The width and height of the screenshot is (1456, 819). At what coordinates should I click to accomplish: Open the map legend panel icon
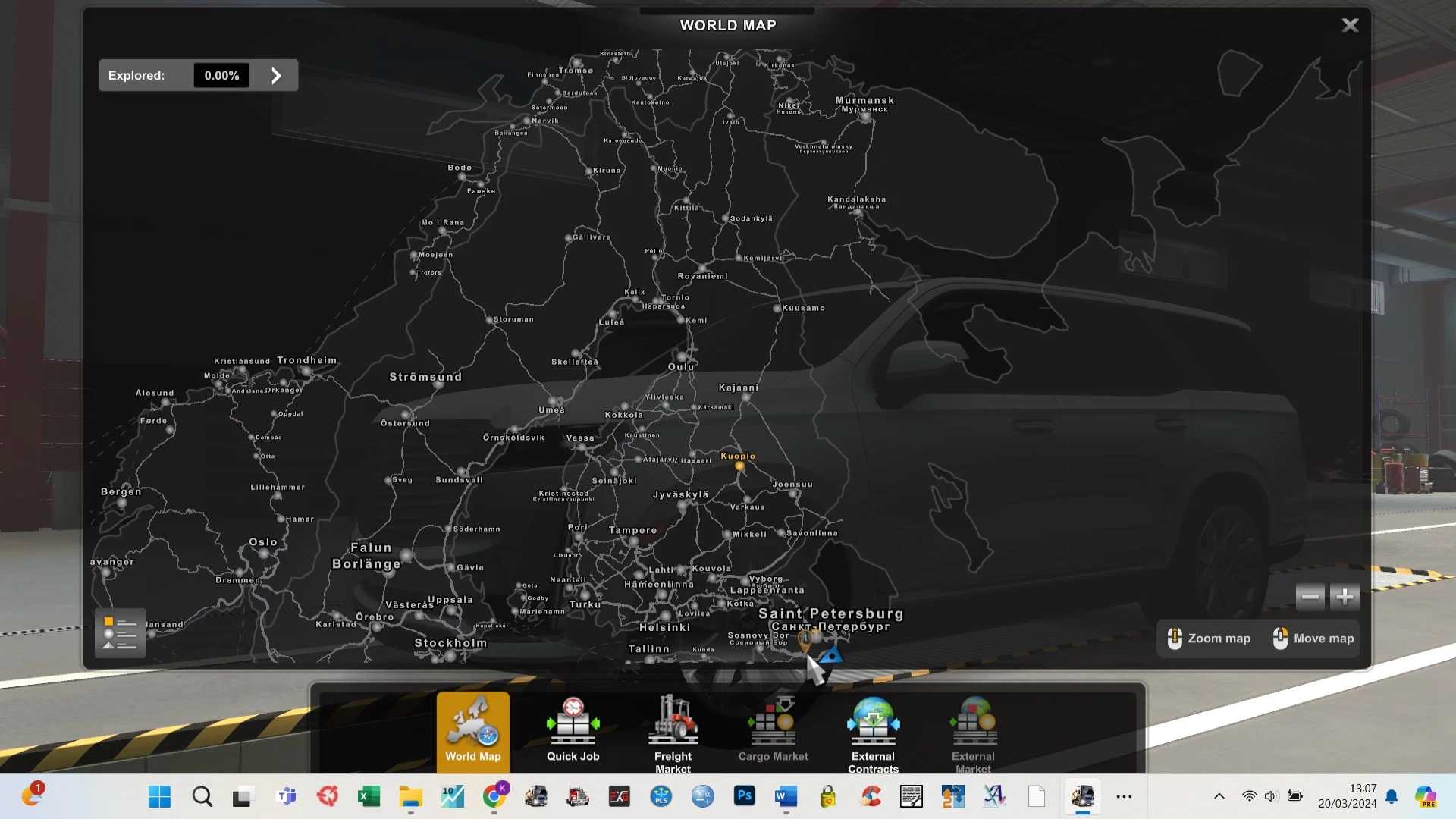(120, 633)
